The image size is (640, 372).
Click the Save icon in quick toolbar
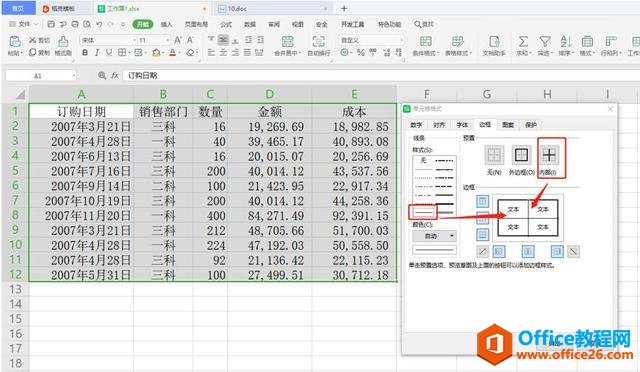tap(51, 25)
